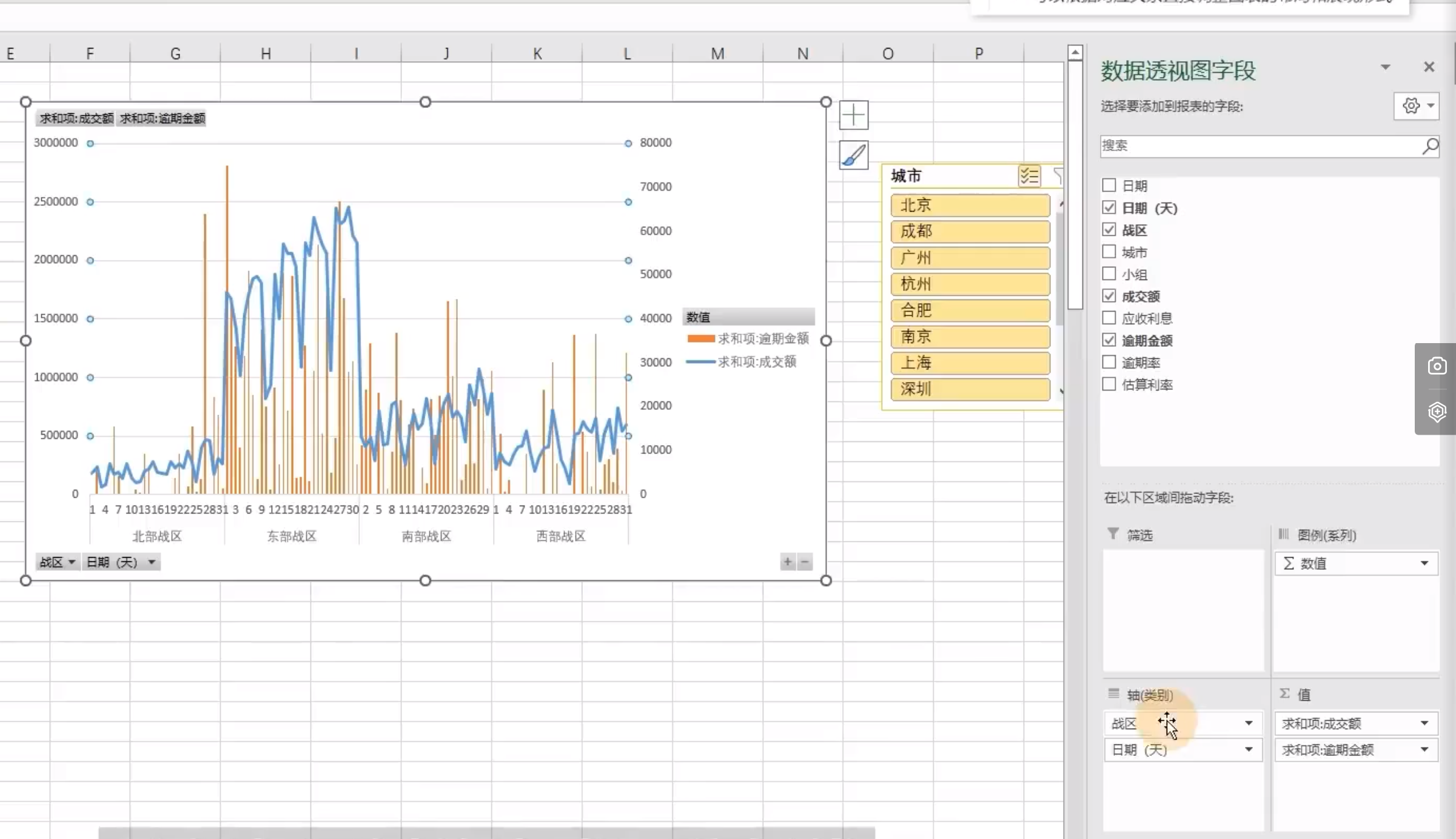Check the 应收利息 field checkbox
This screenshot has width=1456, height=839.
pyautogui.click(x=1109, y=317)
